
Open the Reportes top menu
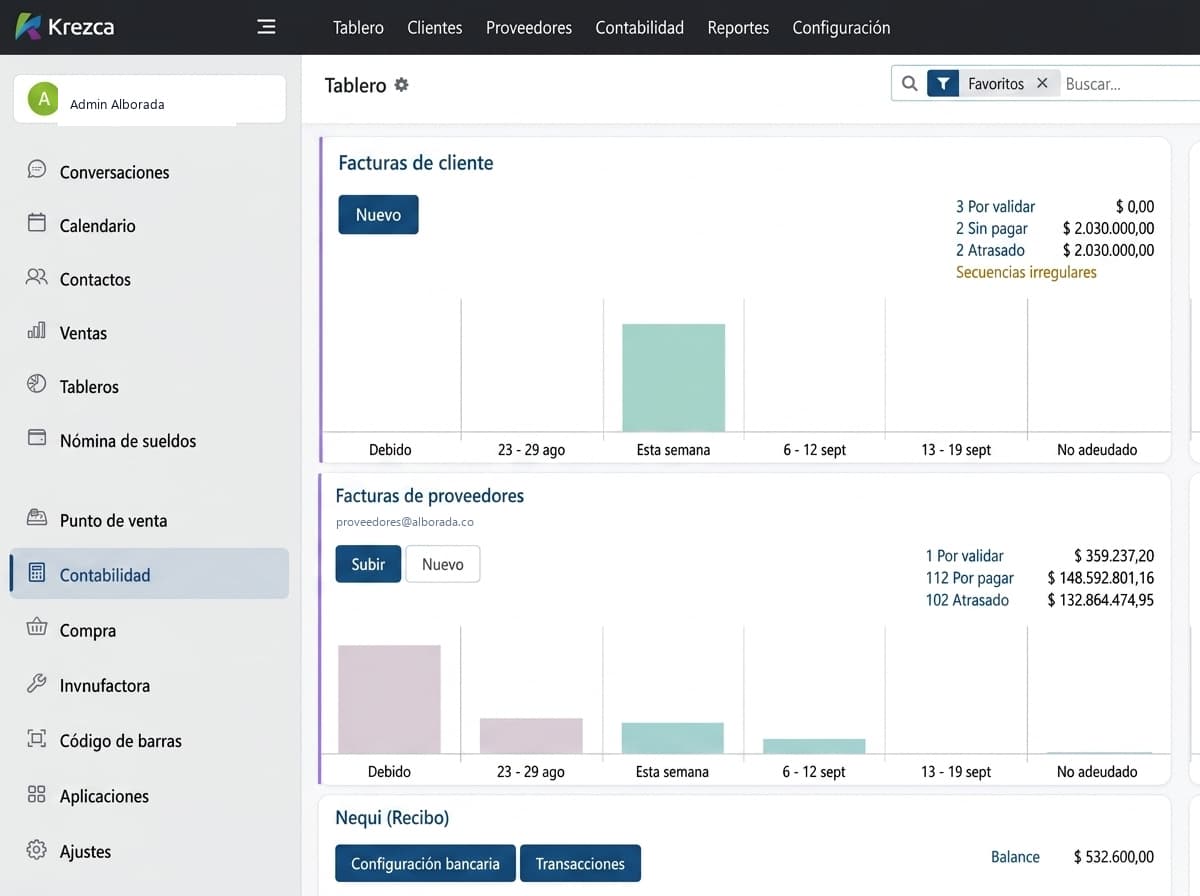[x=738, y=28]
